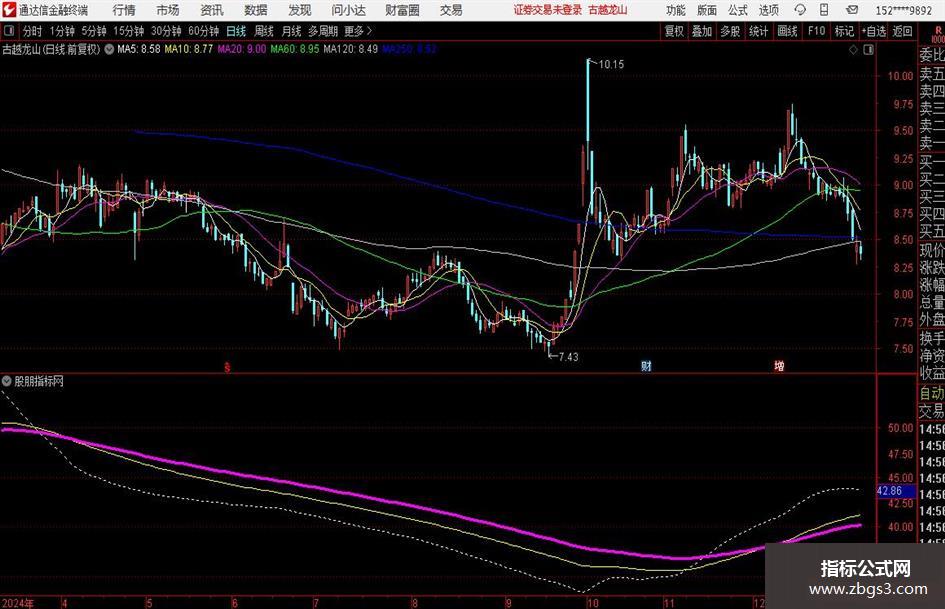Open the 数据 menu

coord(256,10)
